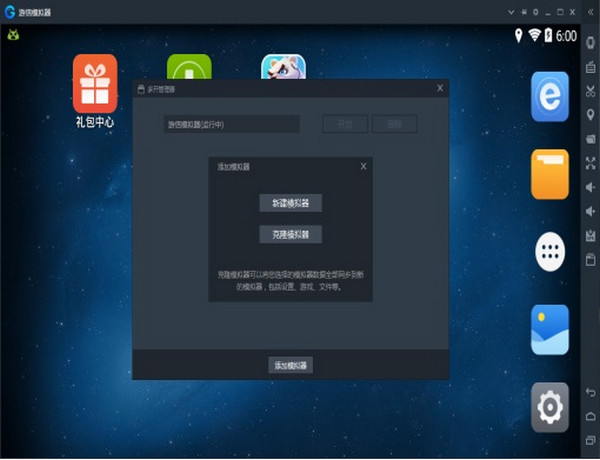Open the title bar dropdown chevron menu

(x=511, y=12)
